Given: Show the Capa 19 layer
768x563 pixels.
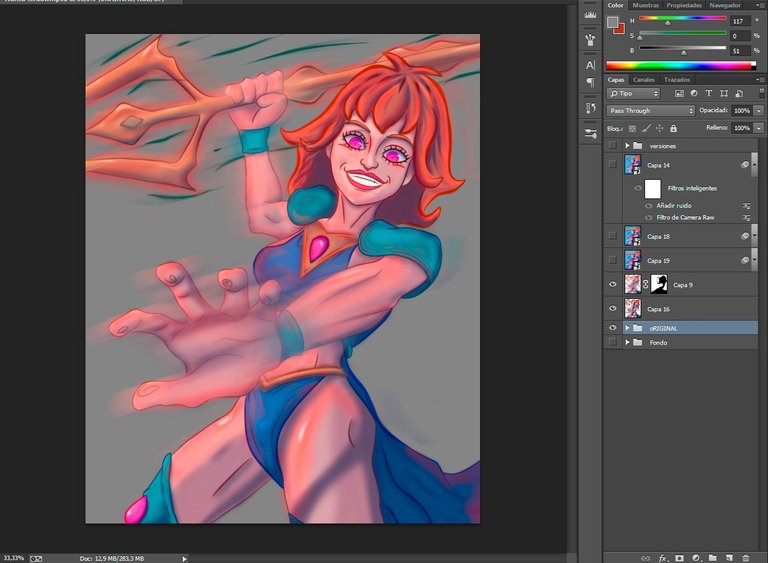Looking at the screenshot, I should pyautogui.click(x=612, y=260).
